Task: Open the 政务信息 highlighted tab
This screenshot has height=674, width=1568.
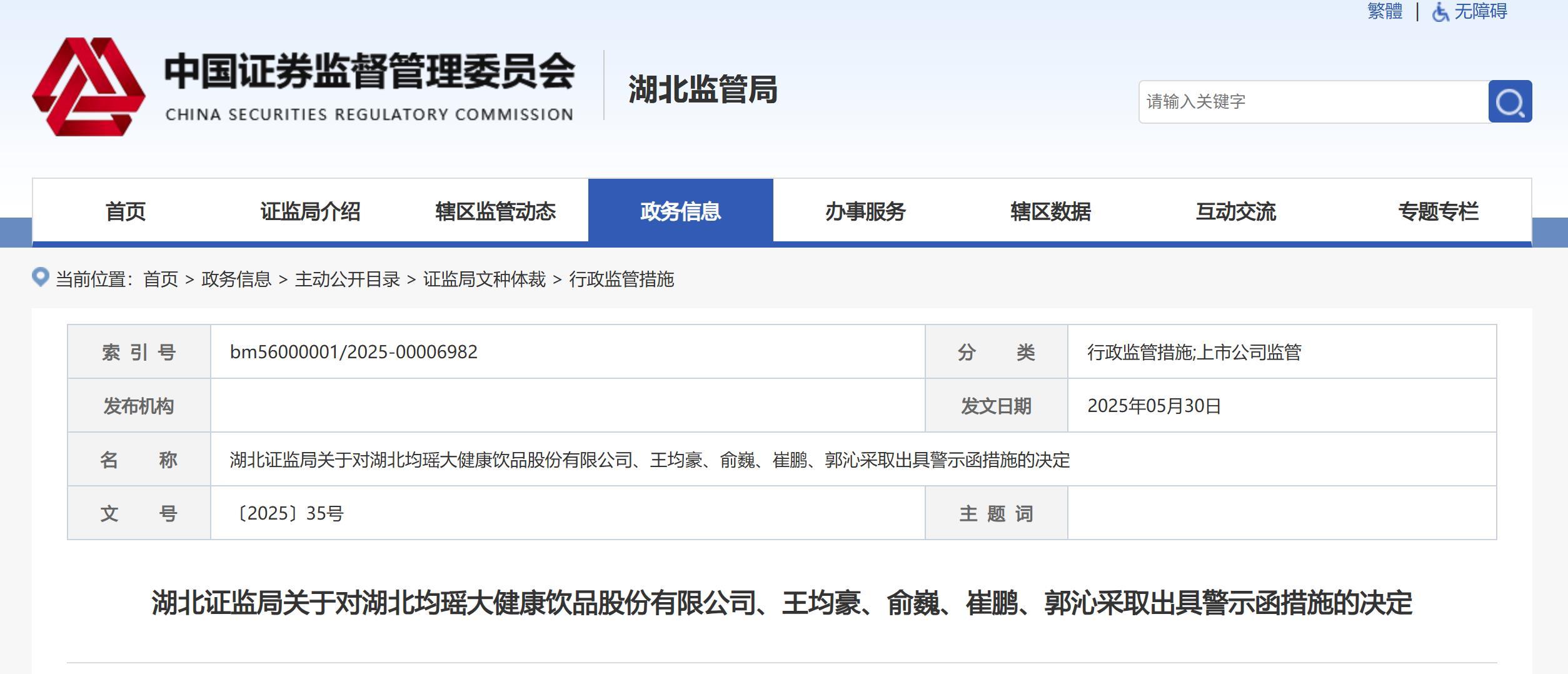Action: click(x=681, y=211)
